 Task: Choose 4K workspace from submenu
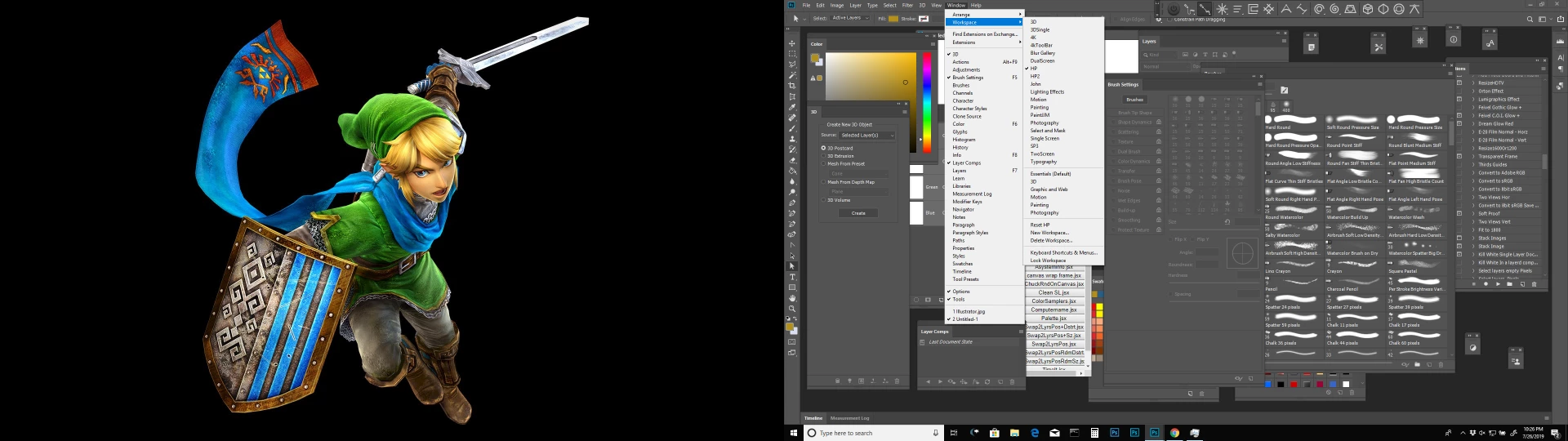1065,38
